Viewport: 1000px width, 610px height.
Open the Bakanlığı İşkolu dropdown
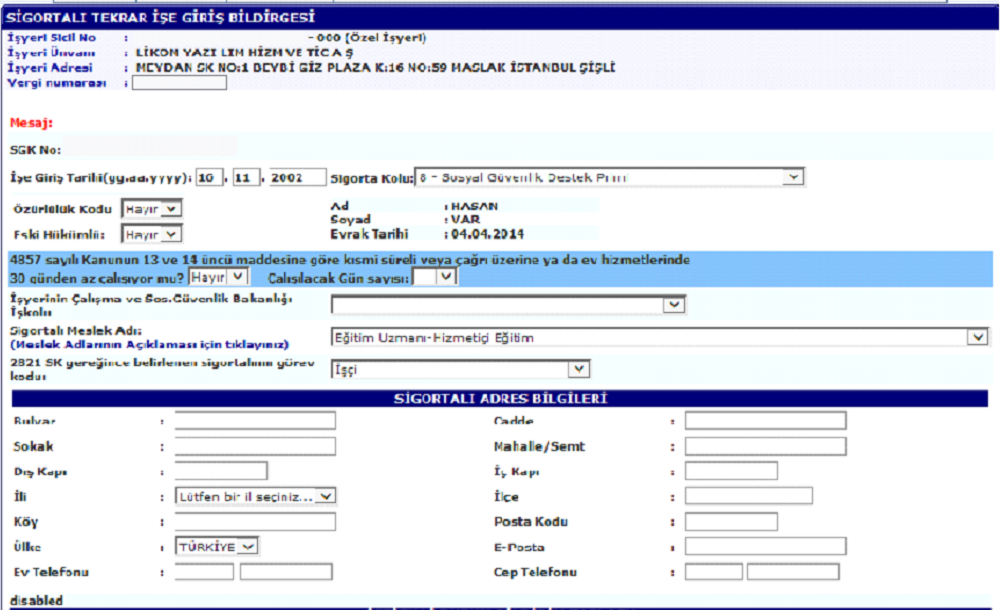[508, 305]
